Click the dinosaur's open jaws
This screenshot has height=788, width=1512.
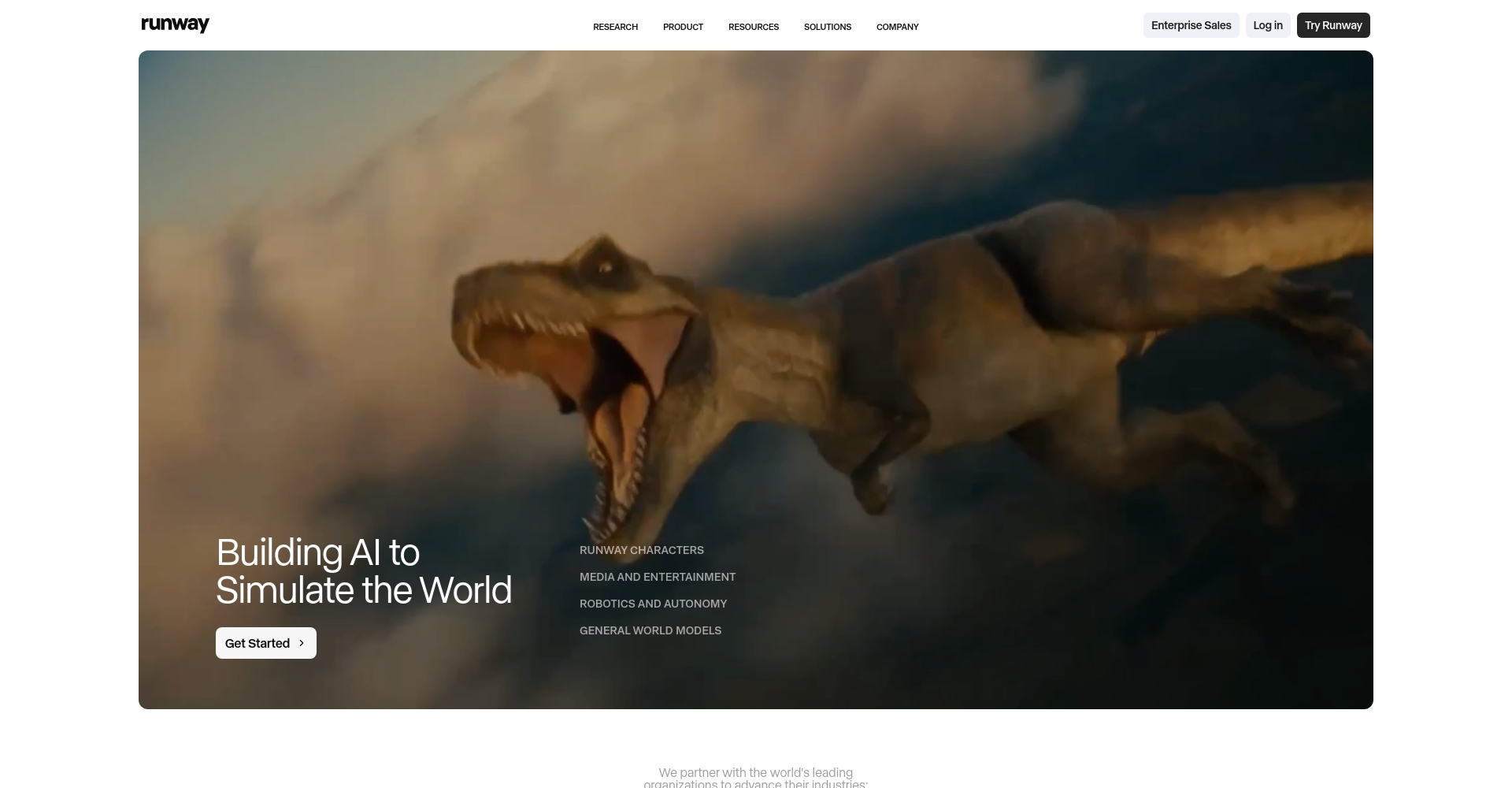click(x=606, y=378)
